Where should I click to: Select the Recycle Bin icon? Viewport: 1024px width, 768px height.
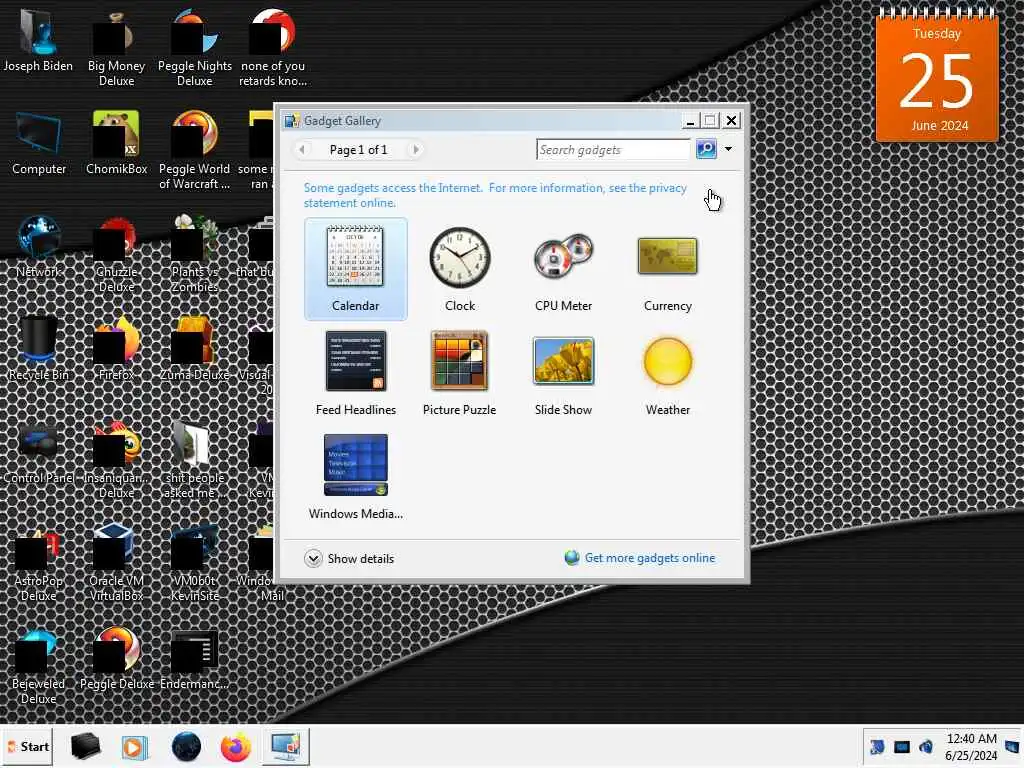click(39, 349)
